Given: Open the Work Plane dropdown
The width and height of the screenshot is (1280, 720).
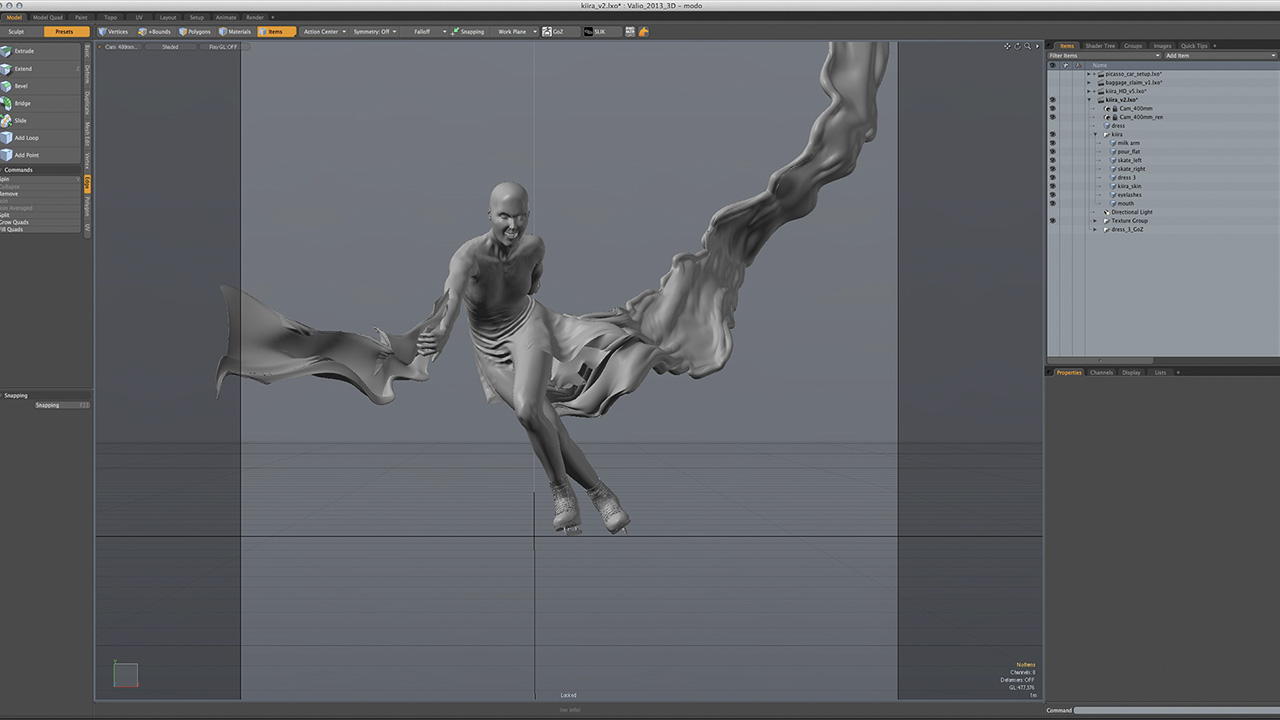Looking at the screenshot, I should tap(515, 31).
